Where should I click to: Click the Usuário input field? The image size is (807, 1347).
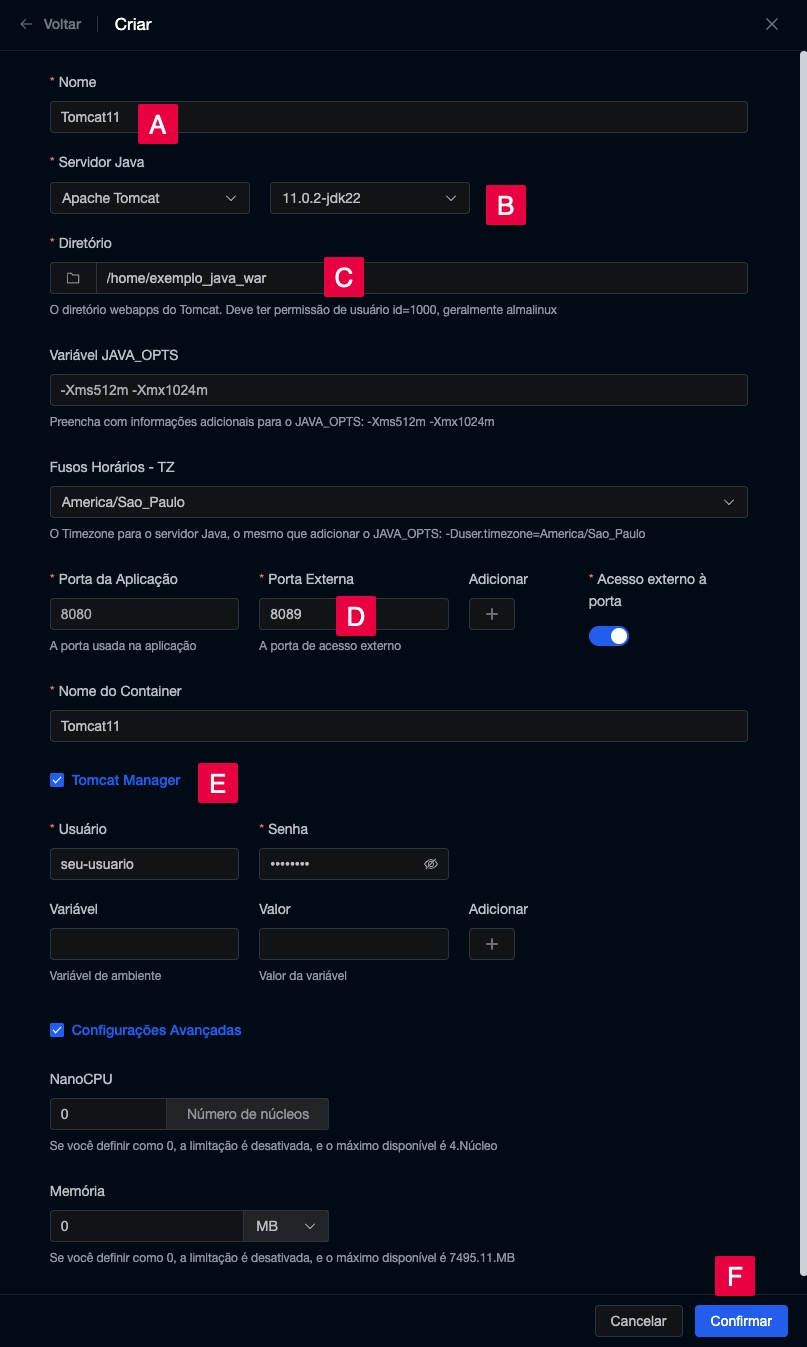point(144,864)
